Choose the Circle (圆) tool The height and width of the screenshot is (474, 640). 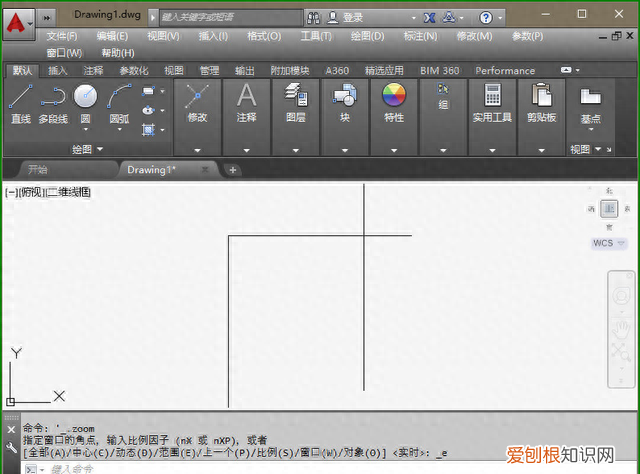tap(85, 102)
